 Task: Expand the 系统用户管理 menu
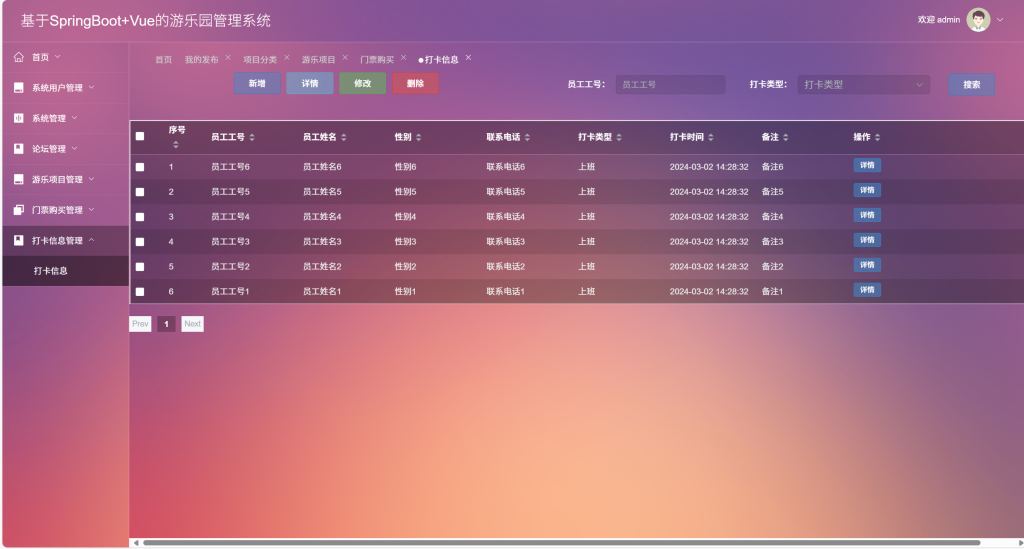[x=91, y=87]
